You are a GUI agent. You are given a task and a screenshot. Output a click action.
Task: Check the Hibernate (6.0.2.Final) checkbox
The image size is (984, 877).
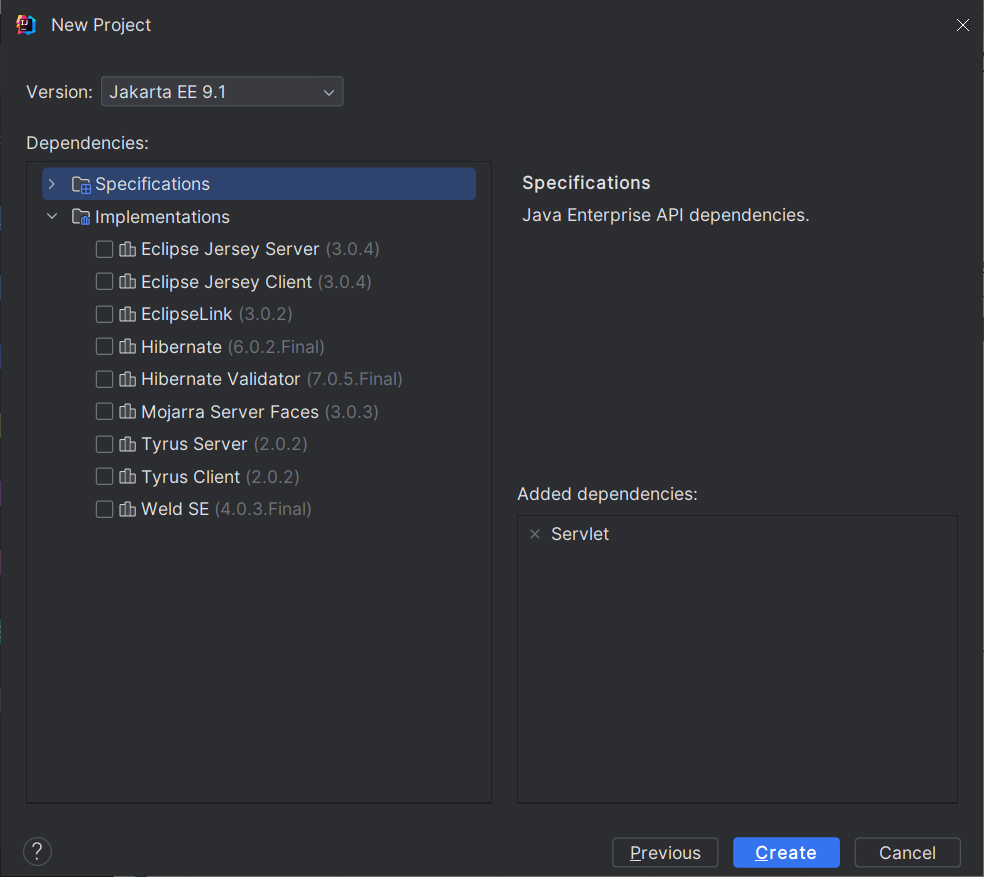104,347
